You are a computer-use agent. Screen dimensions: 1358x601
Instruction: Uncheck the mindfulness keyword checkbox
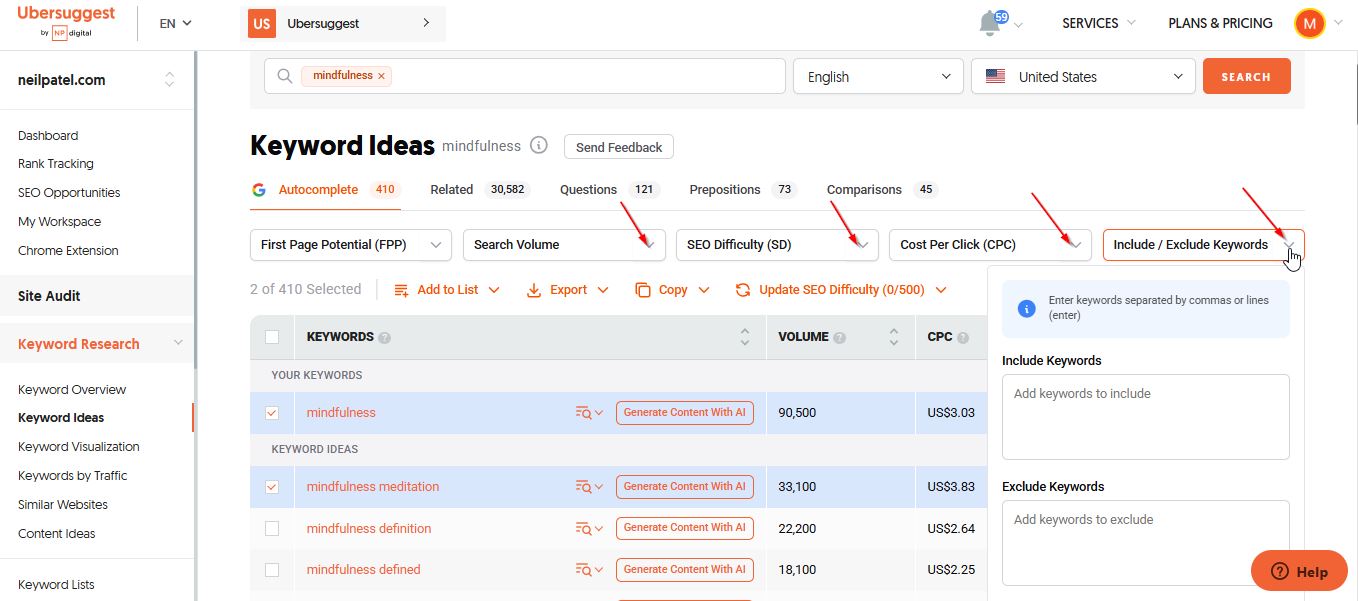pyautogui.click(x=272, y=413)
